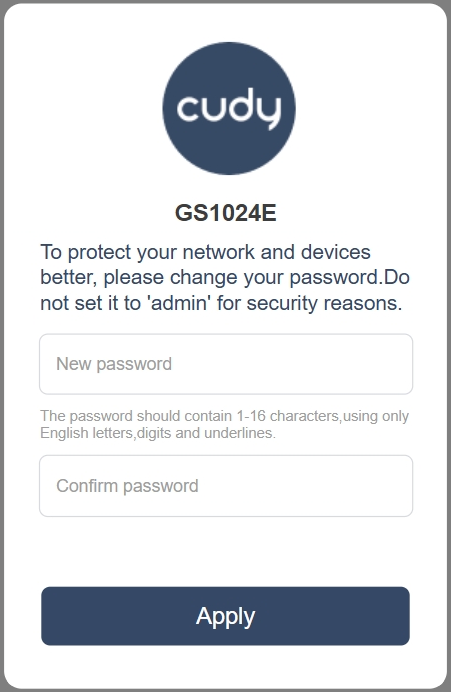Click the device model name GS1024E
Screen dimensions: 451x692
click(226, 213)
